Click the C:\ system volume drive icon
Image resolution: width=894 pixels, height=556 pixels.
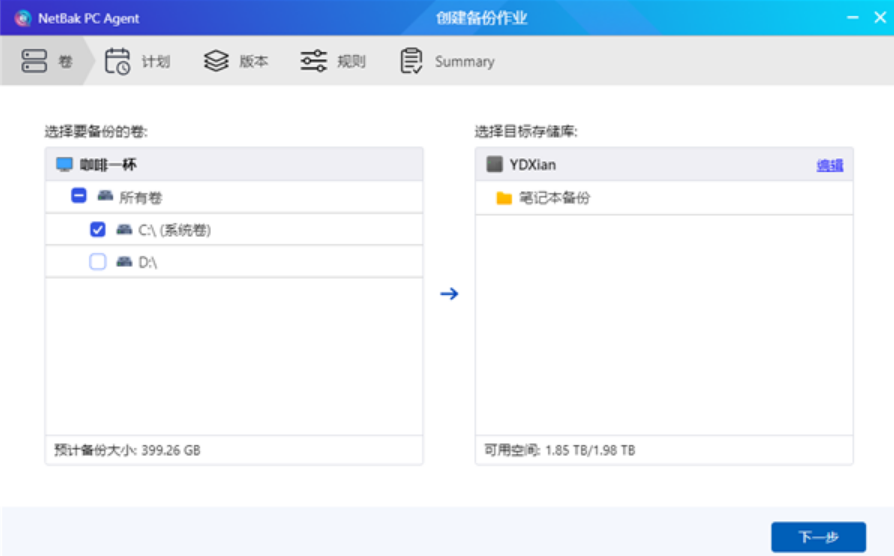[x=124, y=229]
